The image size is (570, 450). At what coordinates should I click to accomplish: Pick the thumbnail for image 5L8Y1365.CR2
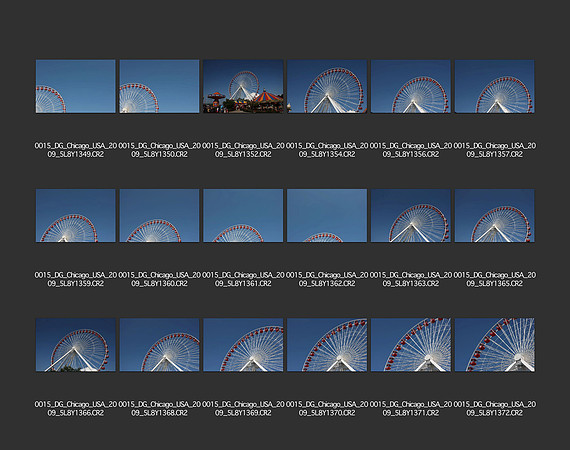(494, 216)
